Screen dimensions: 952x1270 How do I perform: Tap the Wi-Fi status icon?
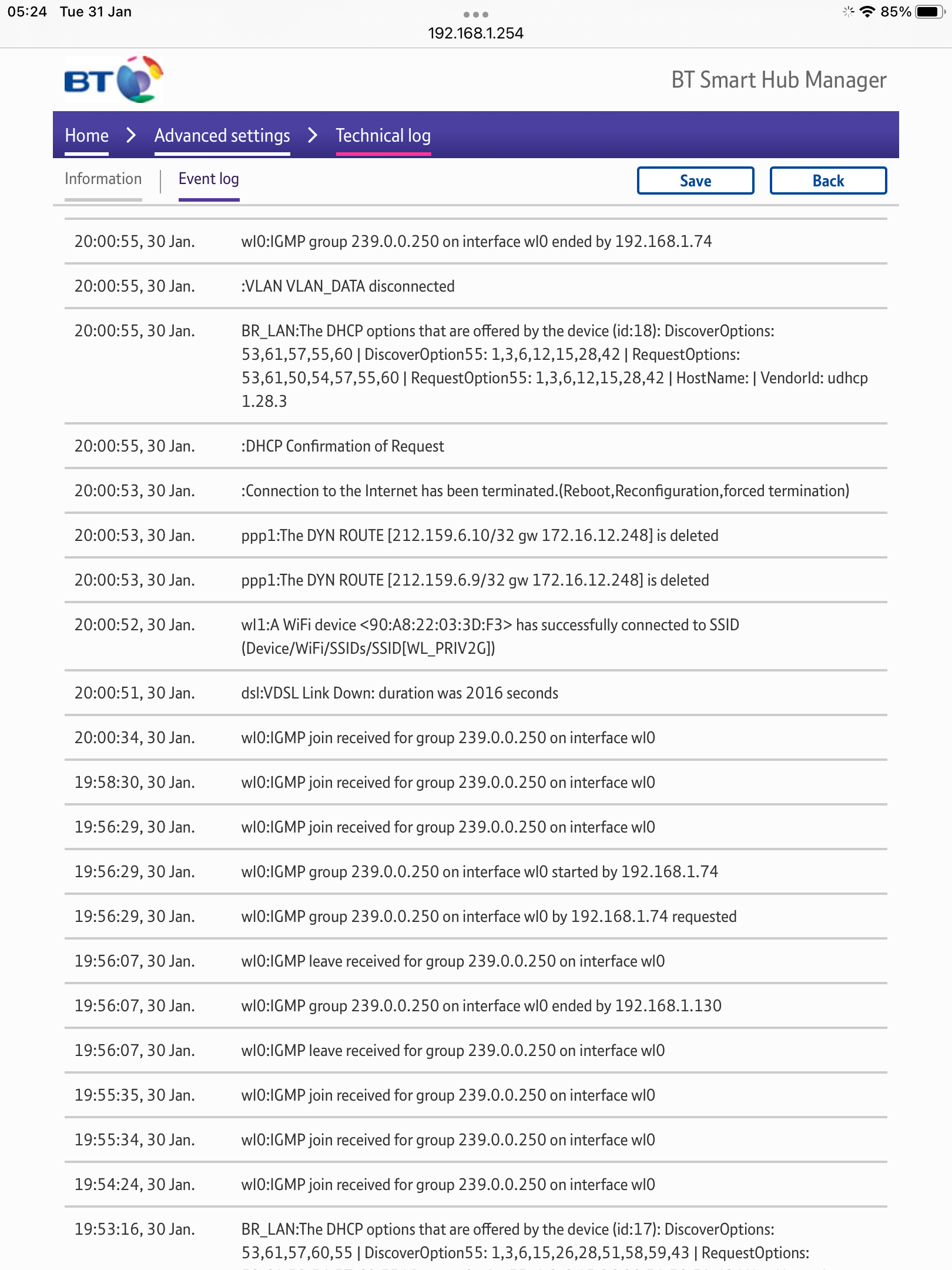(867, 12)
